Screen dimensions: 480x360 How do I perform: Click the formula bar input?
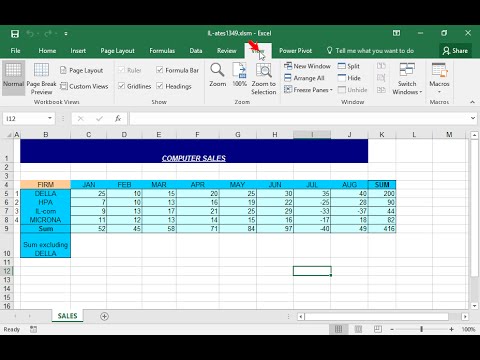click(299, 118)
